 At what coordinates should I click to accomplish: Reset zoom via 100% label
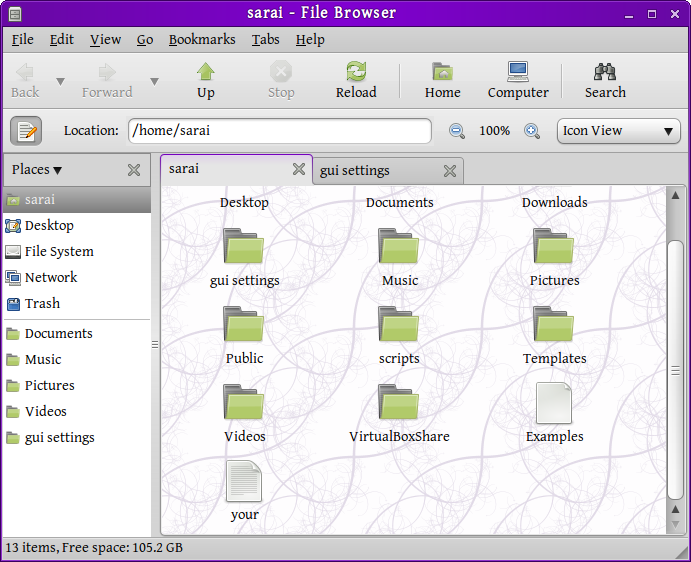tap(494, 131)
